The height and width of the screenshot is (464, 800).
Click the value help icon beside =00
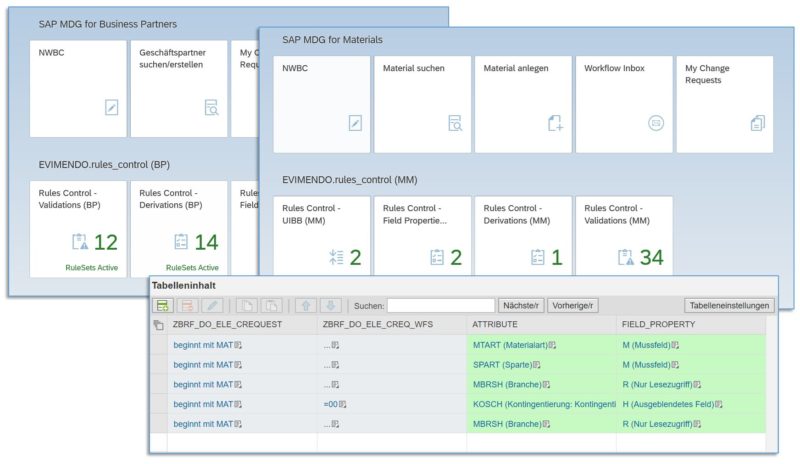(342, 404)
